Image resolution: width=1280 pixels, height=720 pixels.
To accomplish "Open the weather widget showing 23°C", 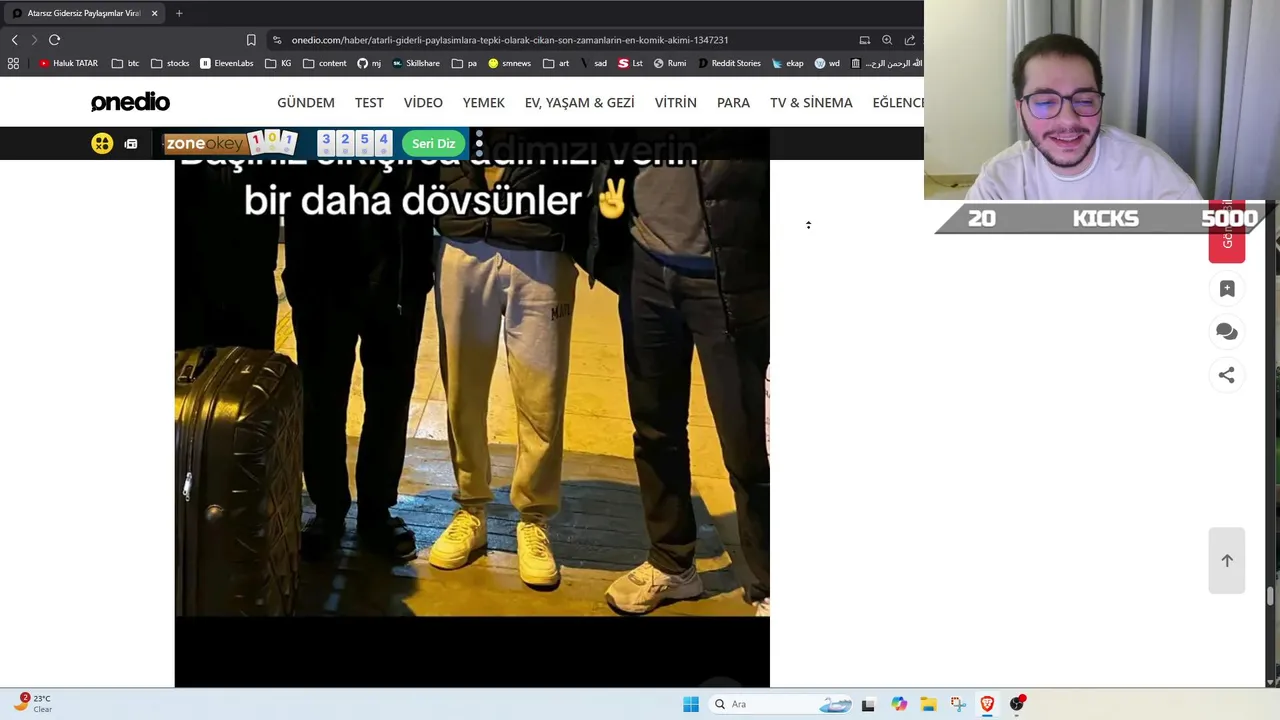I will 33,703.
